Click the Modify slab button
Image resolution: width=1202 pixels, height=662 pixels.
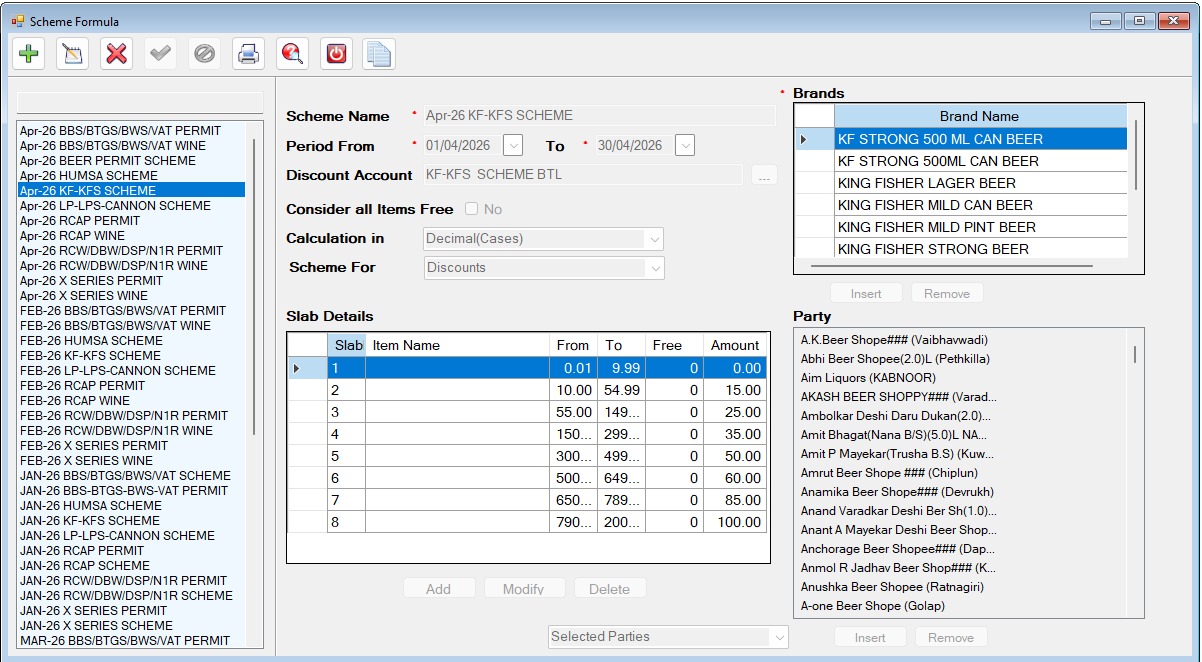click(523, 589)
